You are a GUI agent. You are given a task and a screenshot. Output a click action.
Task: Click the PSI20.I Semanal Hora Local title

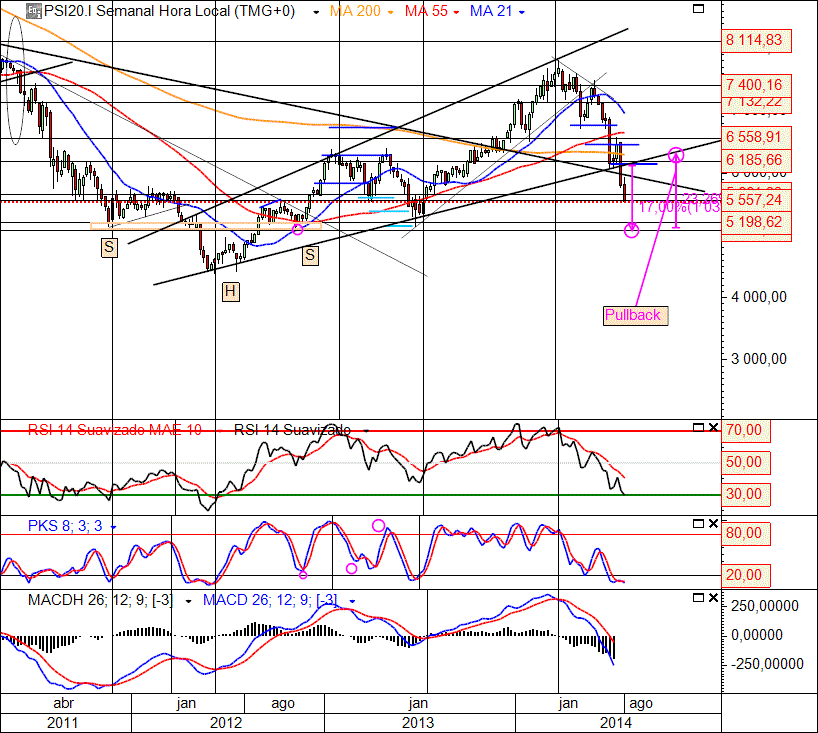169,11
